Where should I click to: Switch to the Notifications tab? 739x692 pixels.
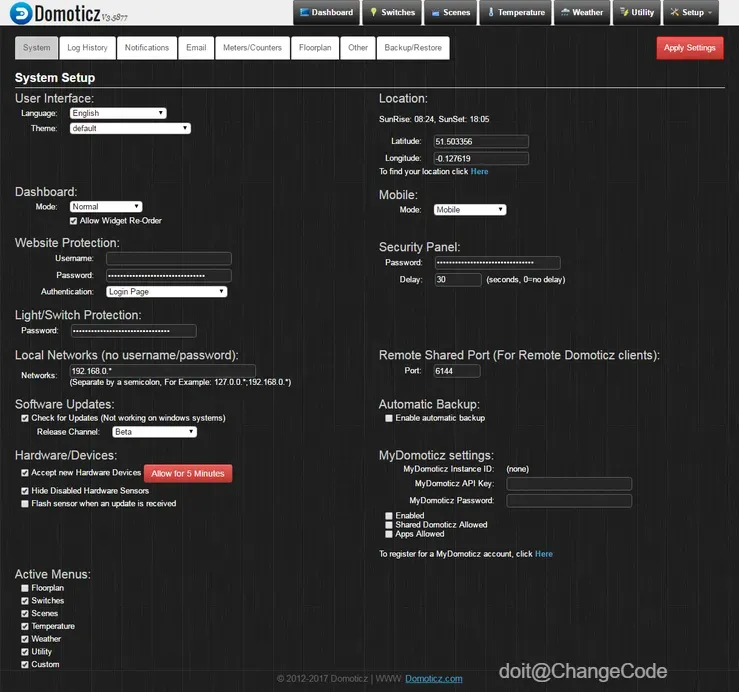click(x=147, y=48)
